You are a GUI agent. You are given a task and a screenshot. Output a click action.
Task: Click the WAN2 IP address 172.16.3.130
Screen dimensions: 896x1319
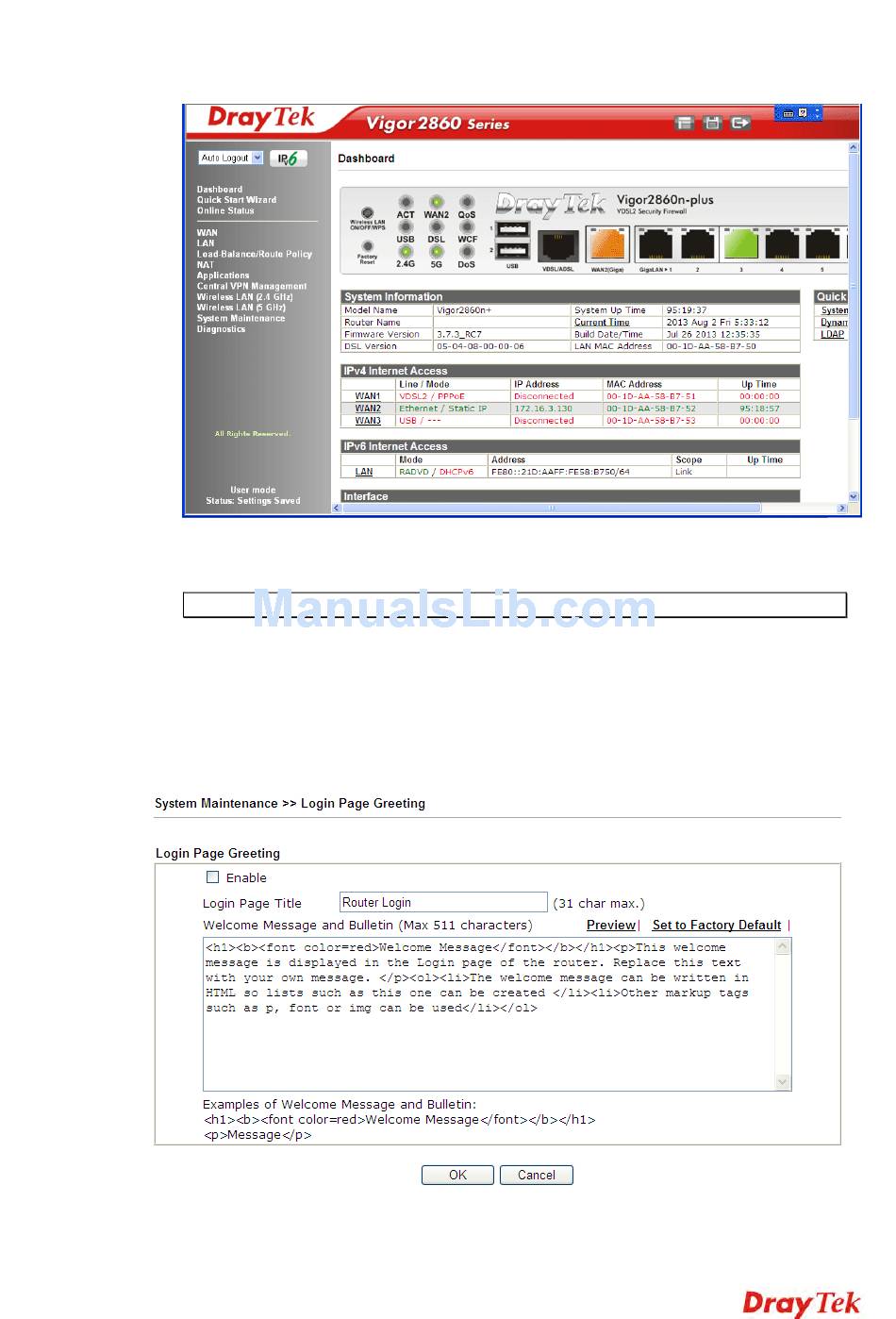click(x=543, y=409)
